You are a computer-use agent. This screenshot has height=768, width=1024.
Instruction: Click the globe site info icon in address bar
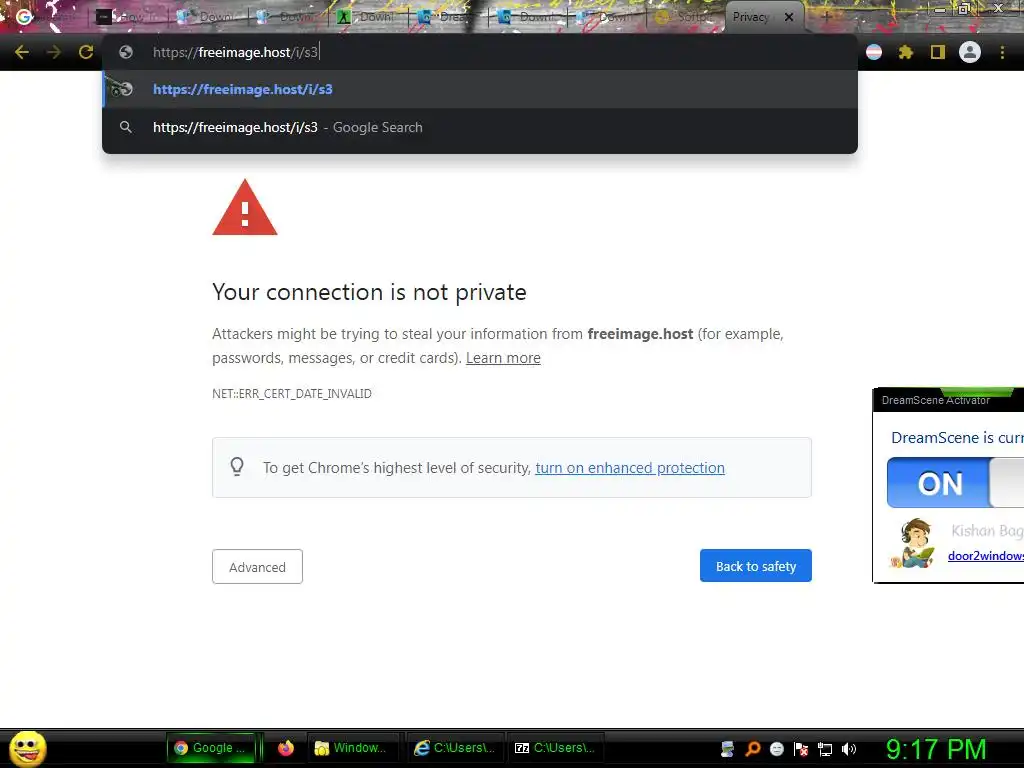(126, 52)
